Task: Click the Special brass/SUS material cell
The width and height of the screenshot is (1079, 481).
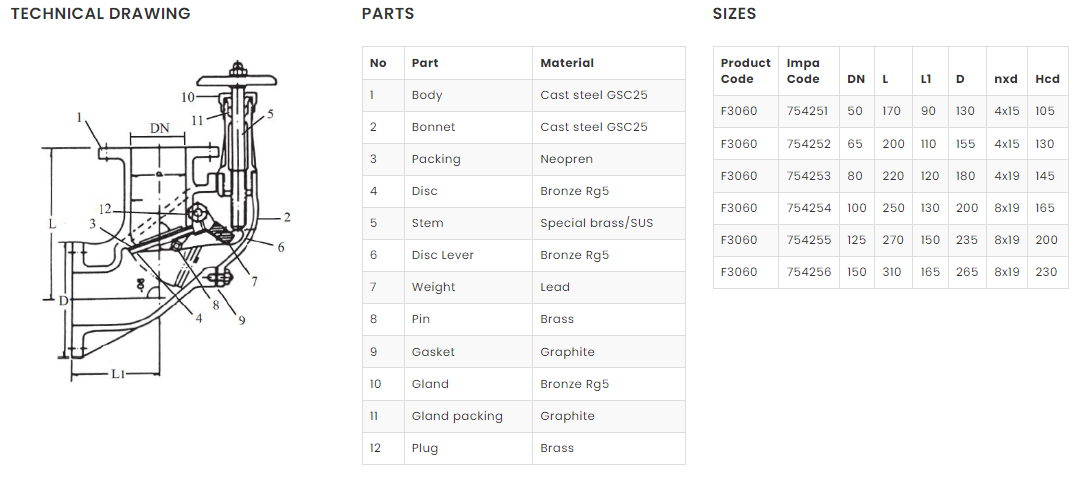Action: tap(596, 223)
